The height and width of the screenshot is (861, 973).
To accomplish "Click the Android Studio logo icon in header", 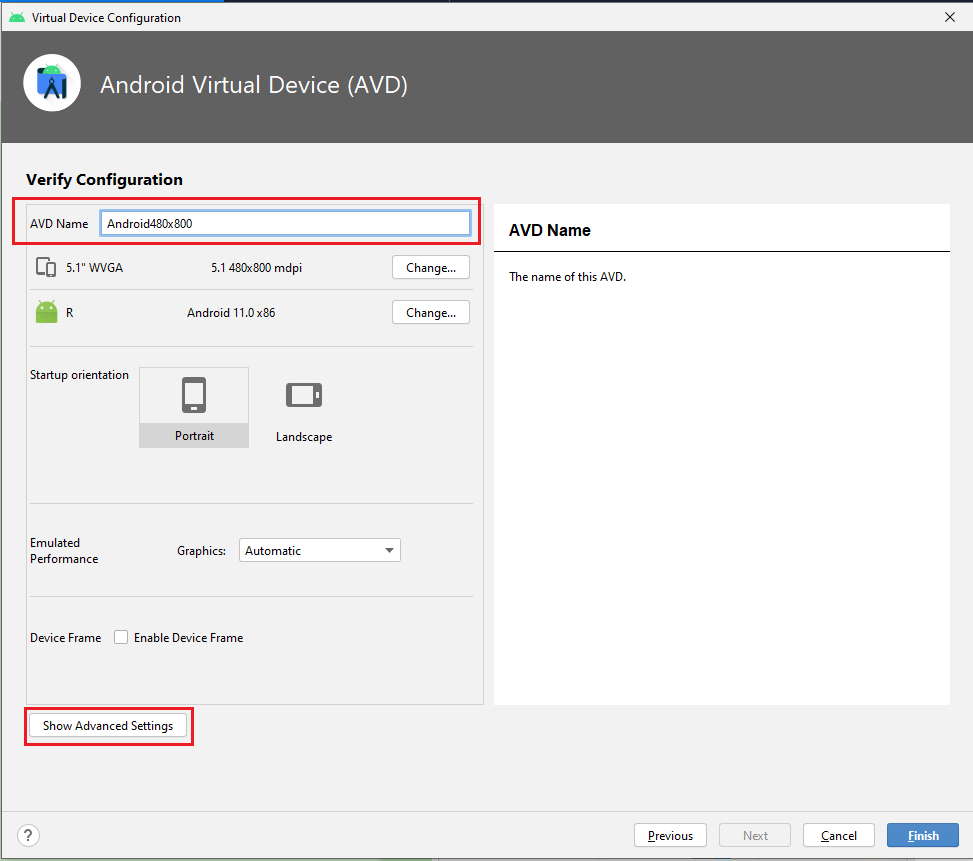I will tap(52, 83).
